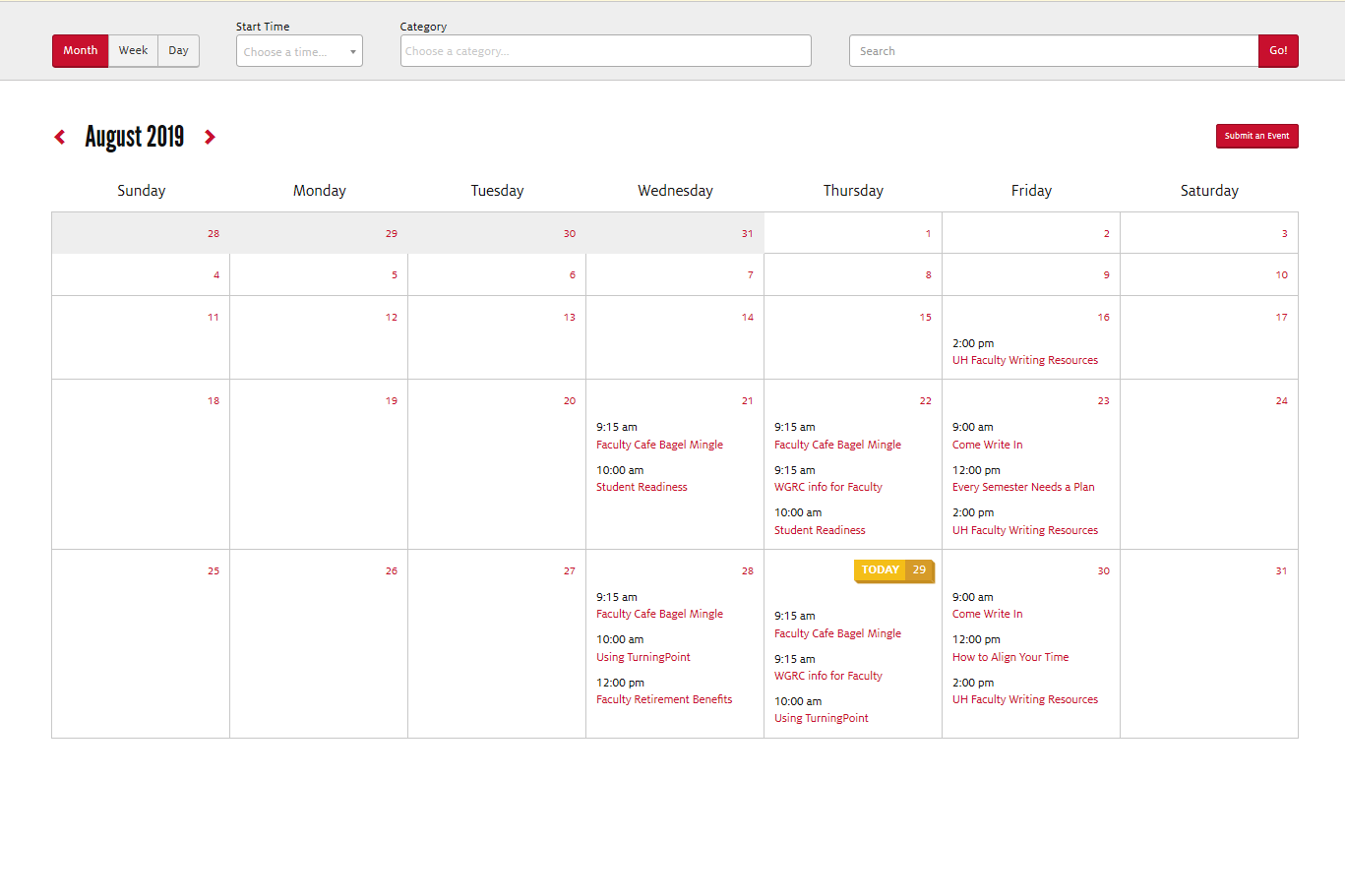
Task: Open How to Align Your Time event
Action: pos(1009,658)
